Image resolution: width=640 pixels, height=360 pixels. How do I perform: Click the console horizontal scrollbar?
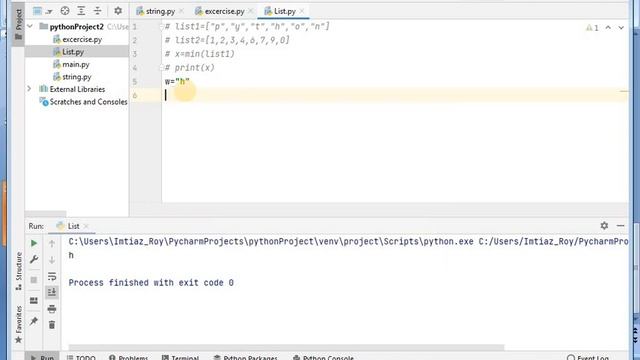coord(286,347)
